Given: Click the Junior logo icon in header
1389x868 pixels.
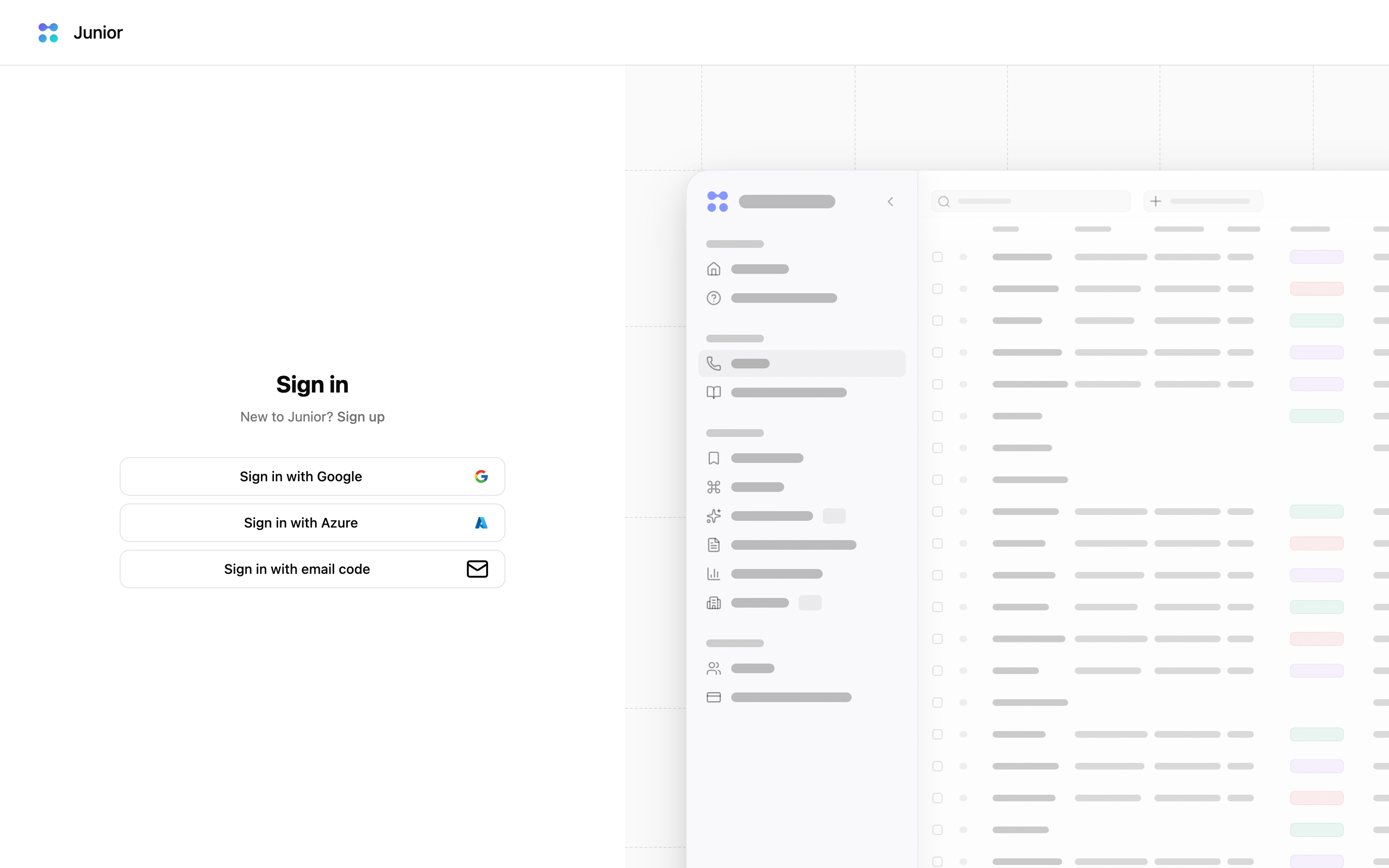Looking at the screenshot, I should click(48, 33).
